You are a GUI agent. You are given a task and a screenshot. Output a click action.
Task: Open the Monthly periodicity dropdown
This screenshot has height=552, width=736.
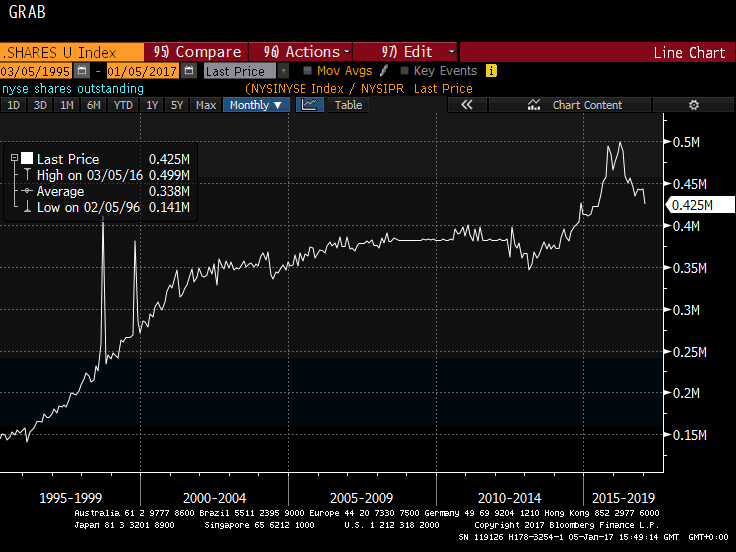click(x=256, y=105)
